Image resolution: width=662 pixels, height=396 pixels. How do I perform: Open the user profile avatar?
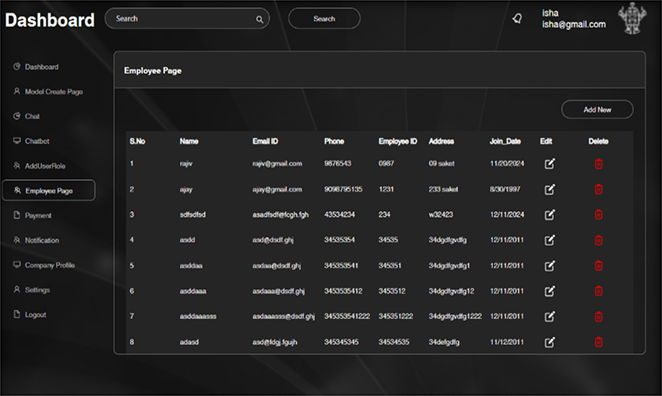coord(632,19)
